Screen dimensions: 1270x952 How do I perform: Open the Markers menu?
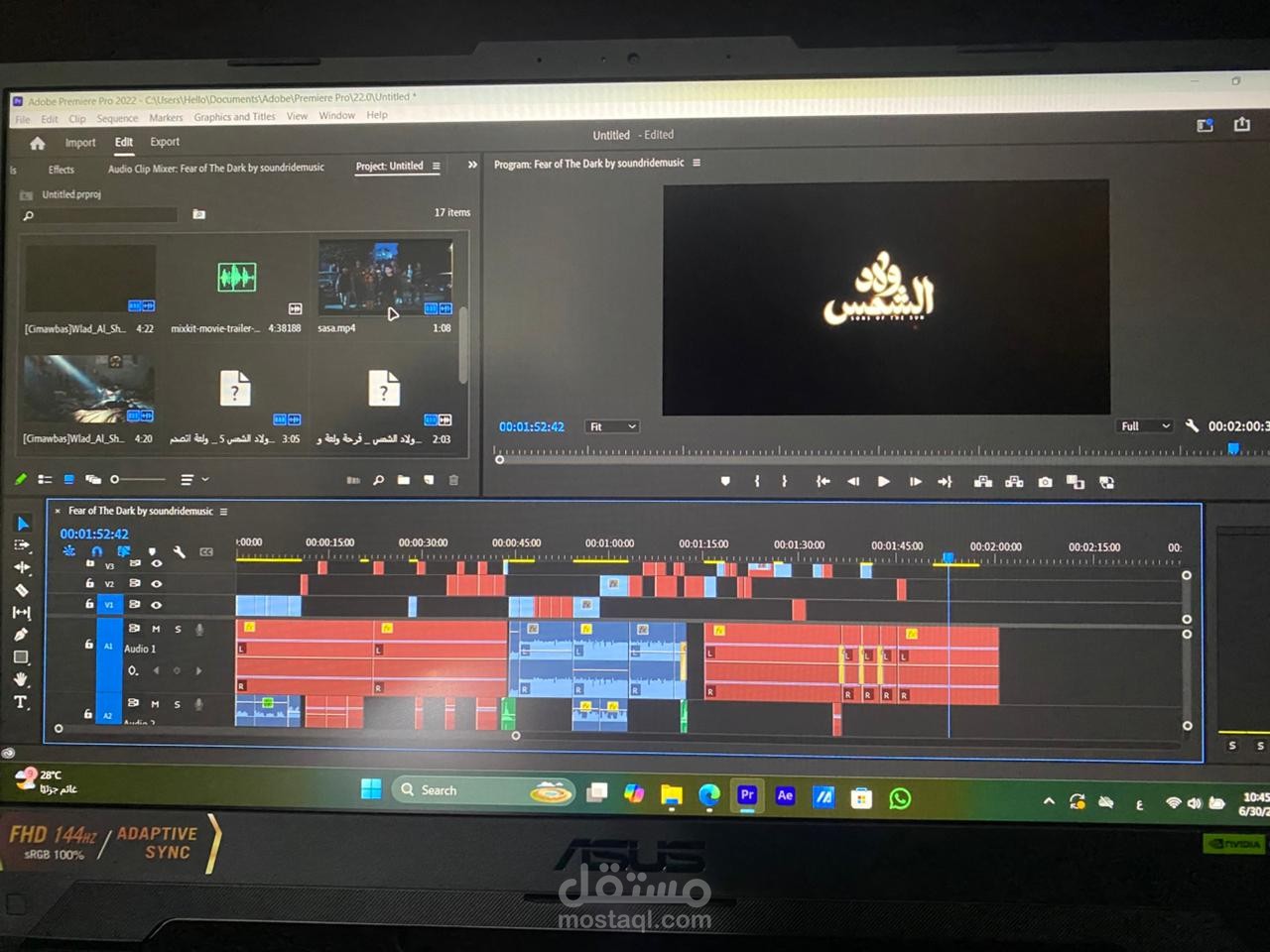166,118
